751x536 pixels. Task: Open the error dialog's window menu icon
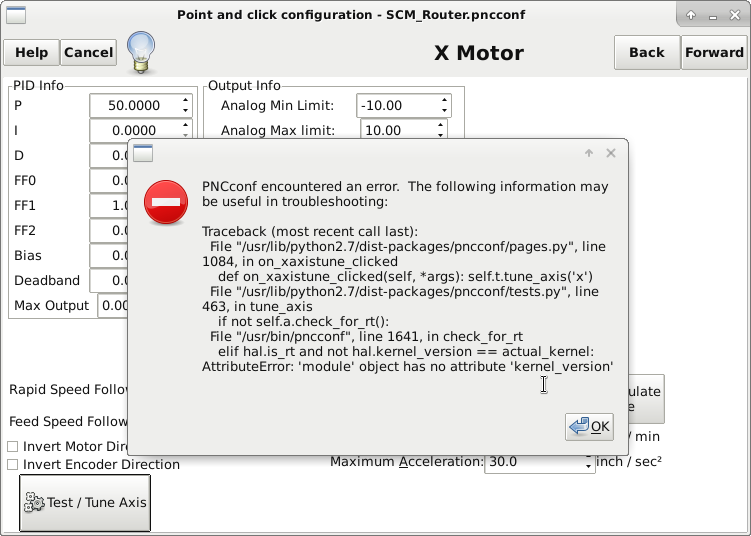click(x=143, y=153)
